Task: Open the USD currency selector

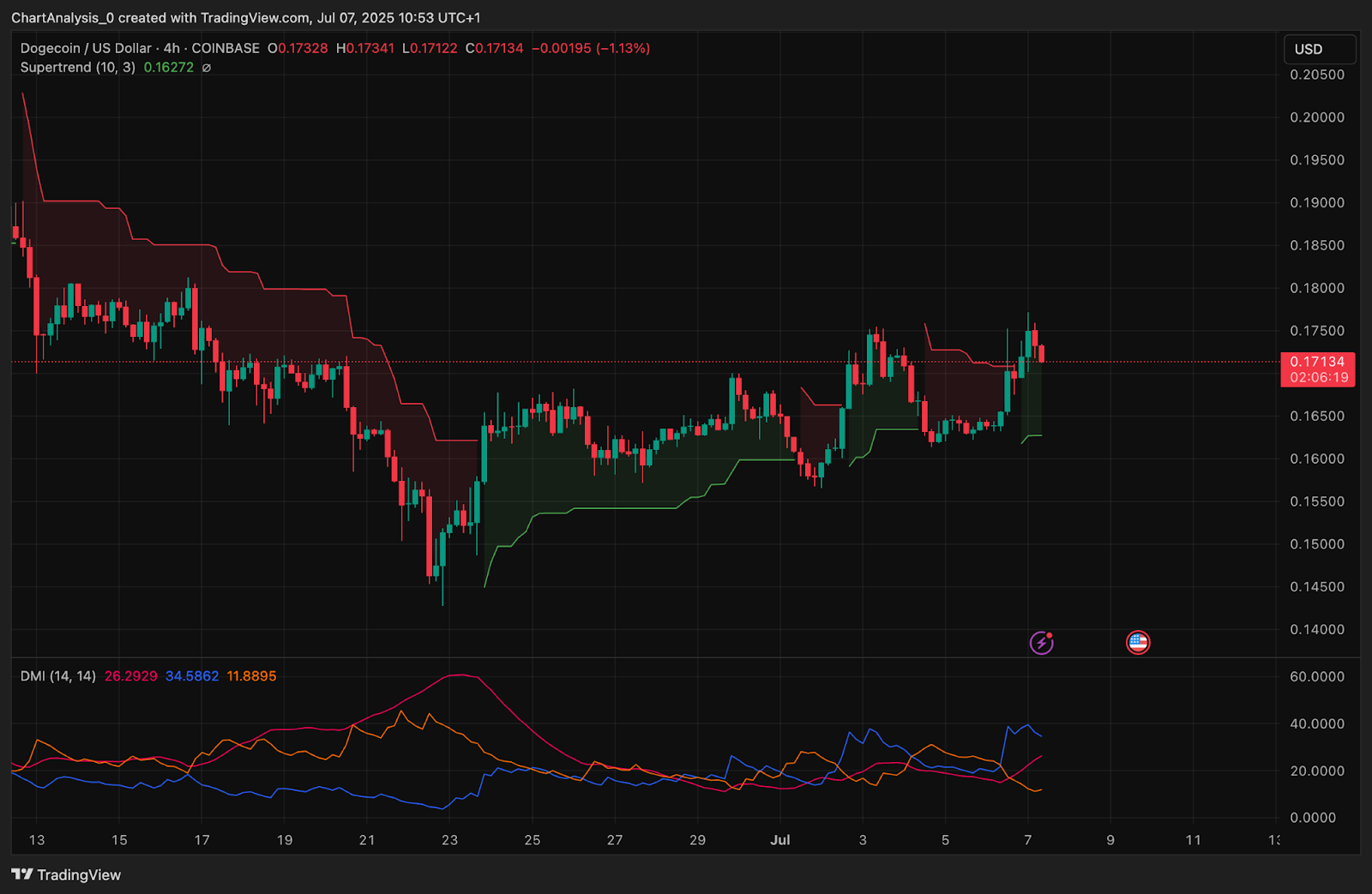Action: [1319, 49]
